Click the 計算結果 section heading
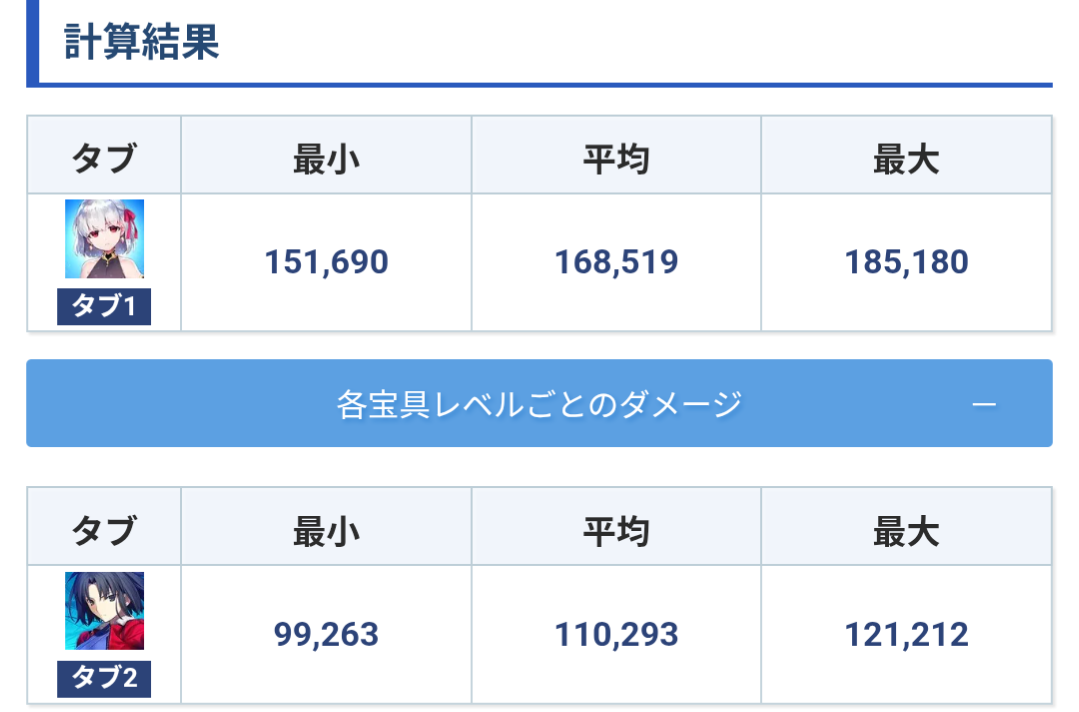1079x712 pixels. coord(141,42)
